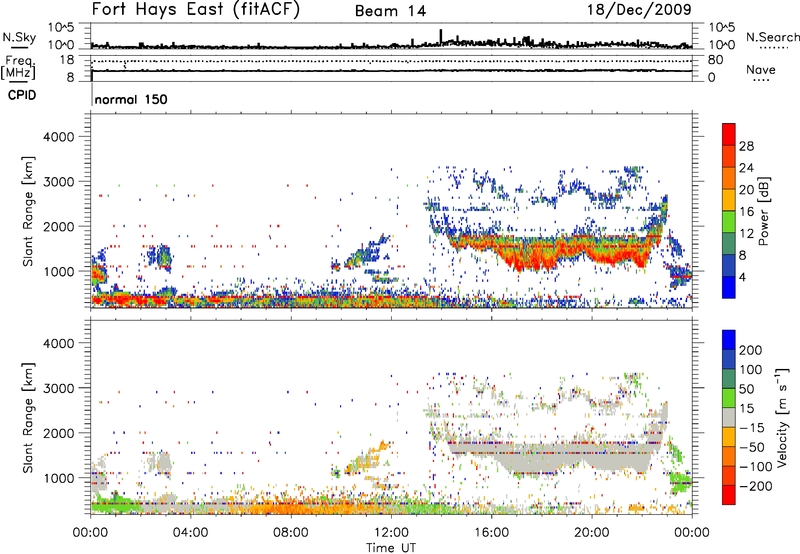The width and height of the screenshot is (800, 554).
Task: Click the "Slant Range [km]" label of power panel
Action: 29,211
